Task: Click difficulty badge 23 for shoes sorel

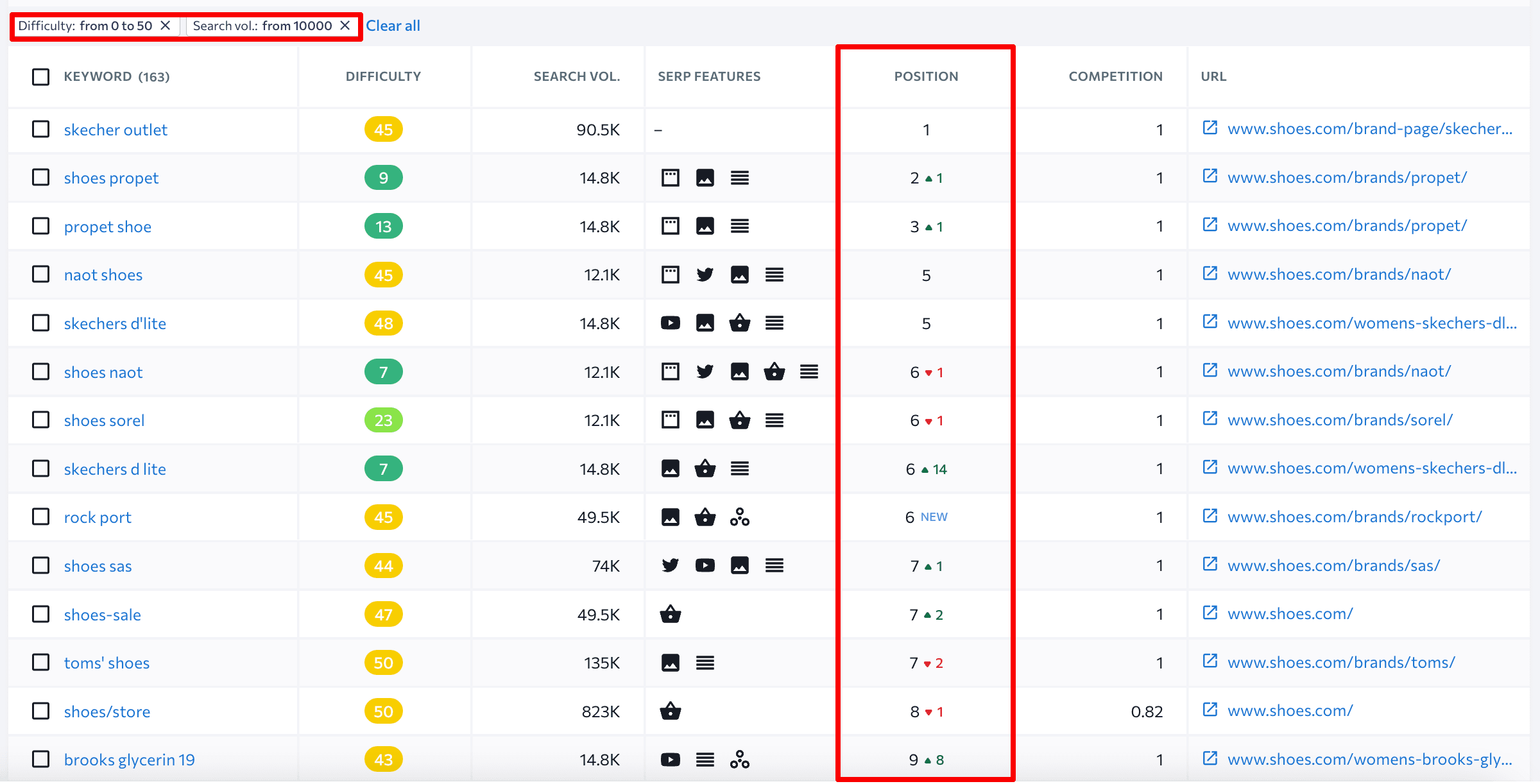Action: click(x=384, y=420)
